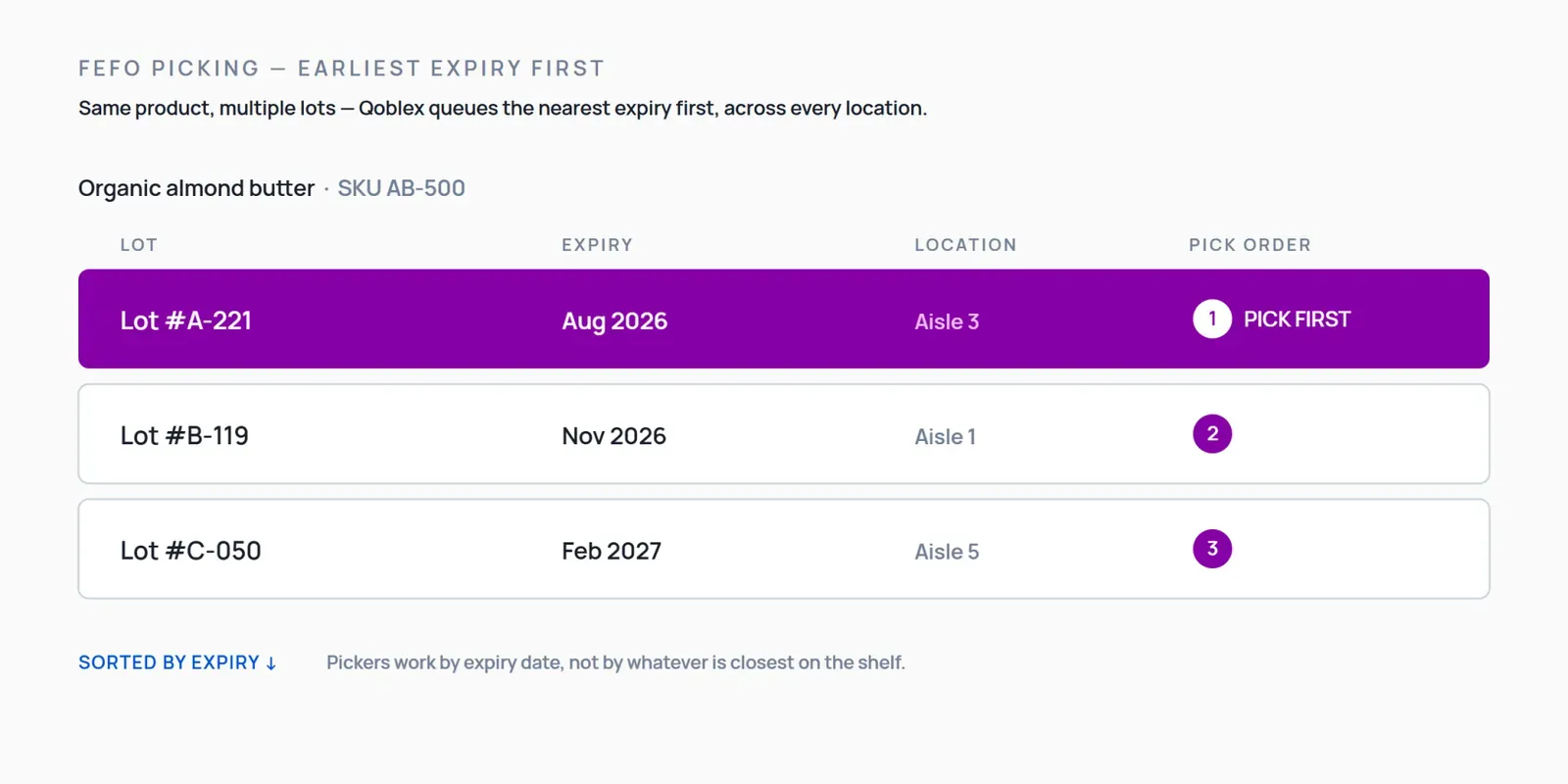Click the SKU AB-500 label

click(x=401, y=188)
